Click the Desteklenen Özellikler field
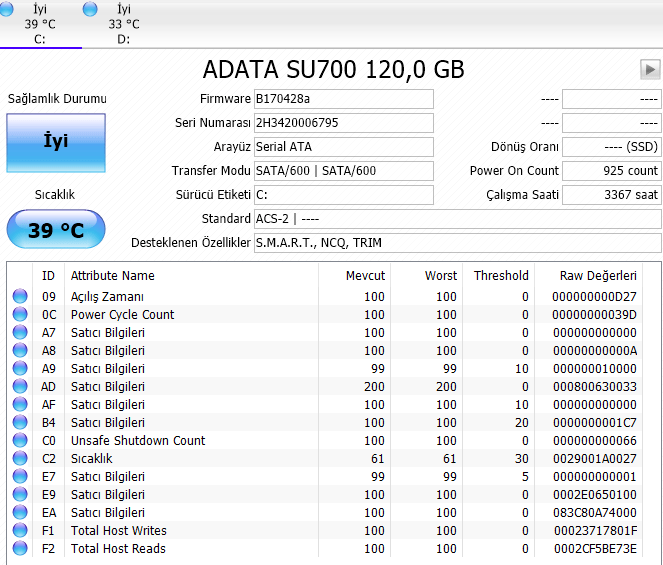 [x=457, y=243]
